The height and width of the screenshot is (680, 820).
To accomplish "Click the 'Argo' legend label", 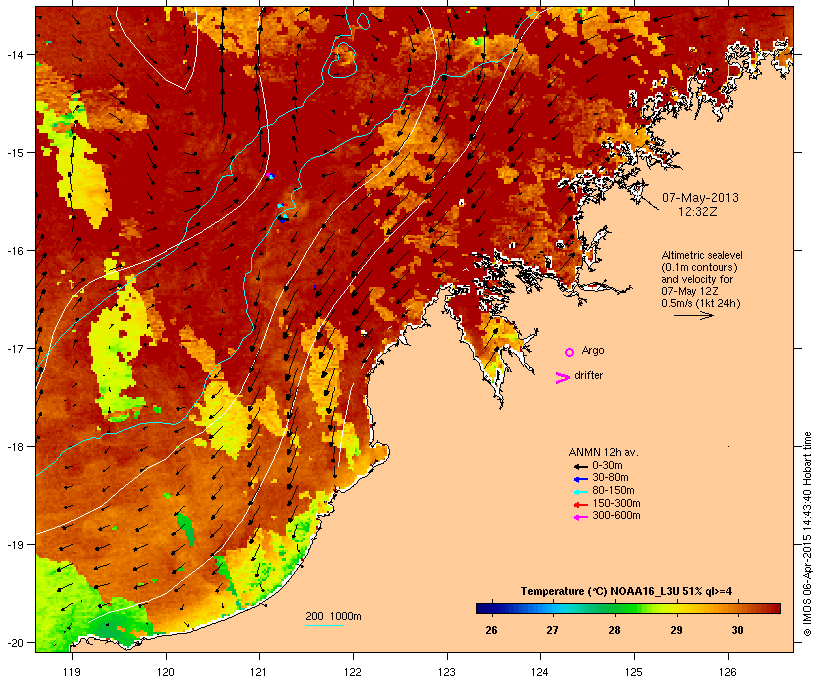I will click(x=593, y=350).
